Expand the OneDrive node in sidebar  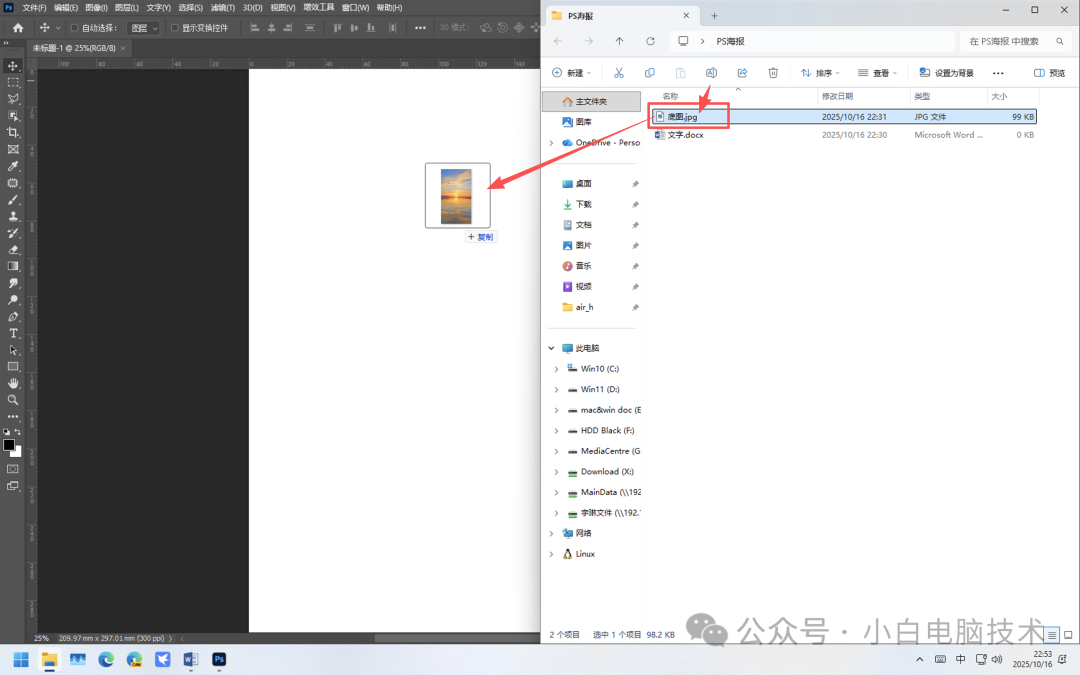pyautogui.click(x=551, y=143)
